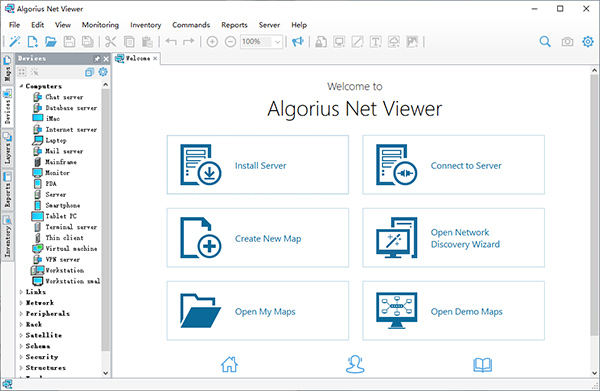Viewport: 600px width, 391px height.
Task: Select the Smartphone device item
Action: click(x=57, y=205)
